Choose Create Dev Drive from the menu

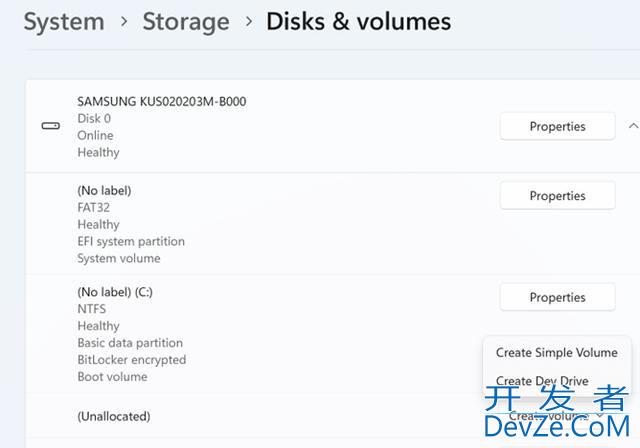pos(542,381)
